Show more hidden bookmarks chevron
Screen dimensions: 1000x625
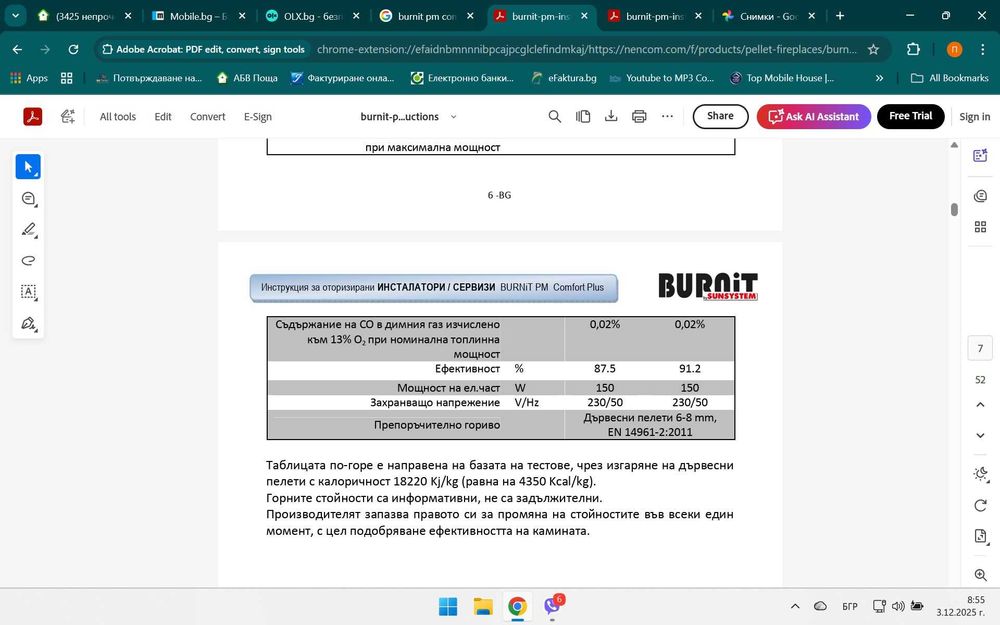click(879, 78)
